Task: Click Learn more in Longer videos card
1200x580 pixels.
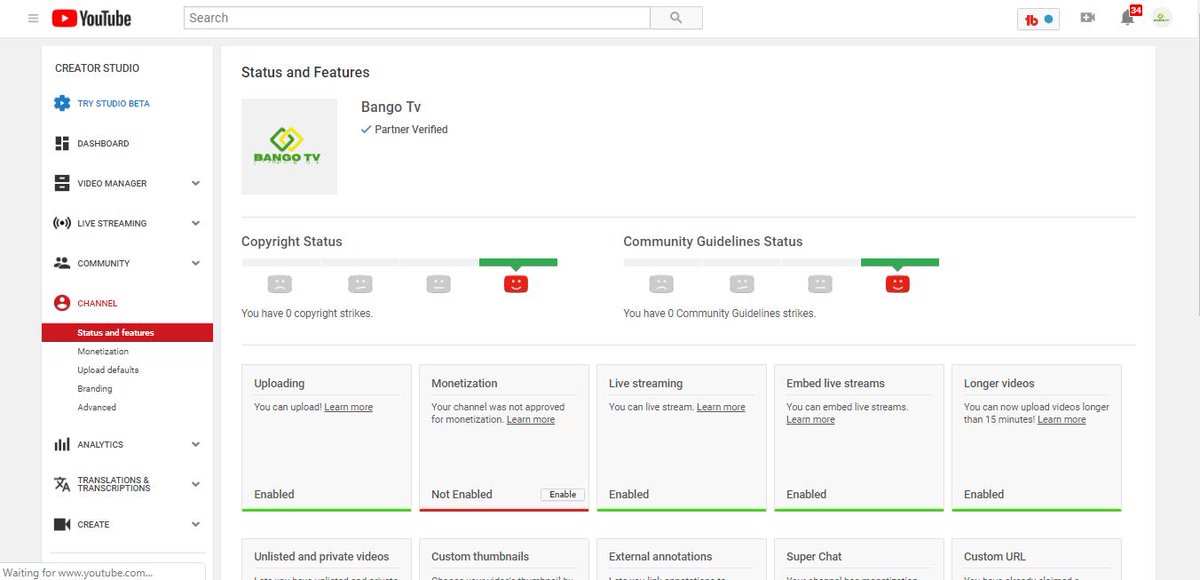Action: point(1062,420)
